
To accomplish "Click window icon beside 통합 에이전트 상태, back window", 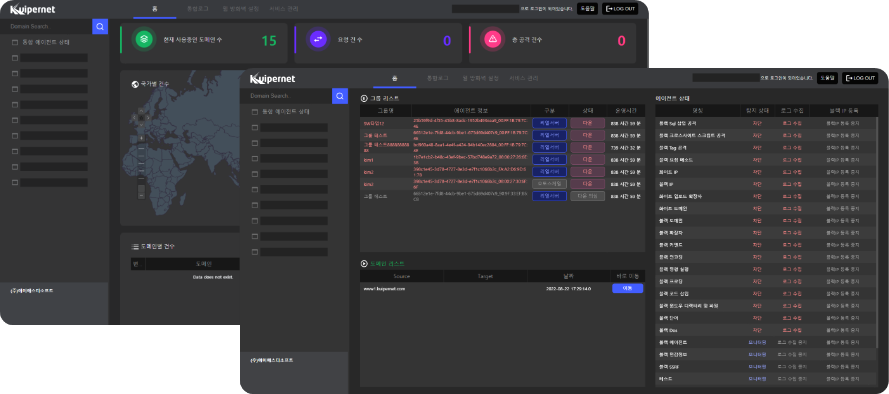I will (15, 43).
